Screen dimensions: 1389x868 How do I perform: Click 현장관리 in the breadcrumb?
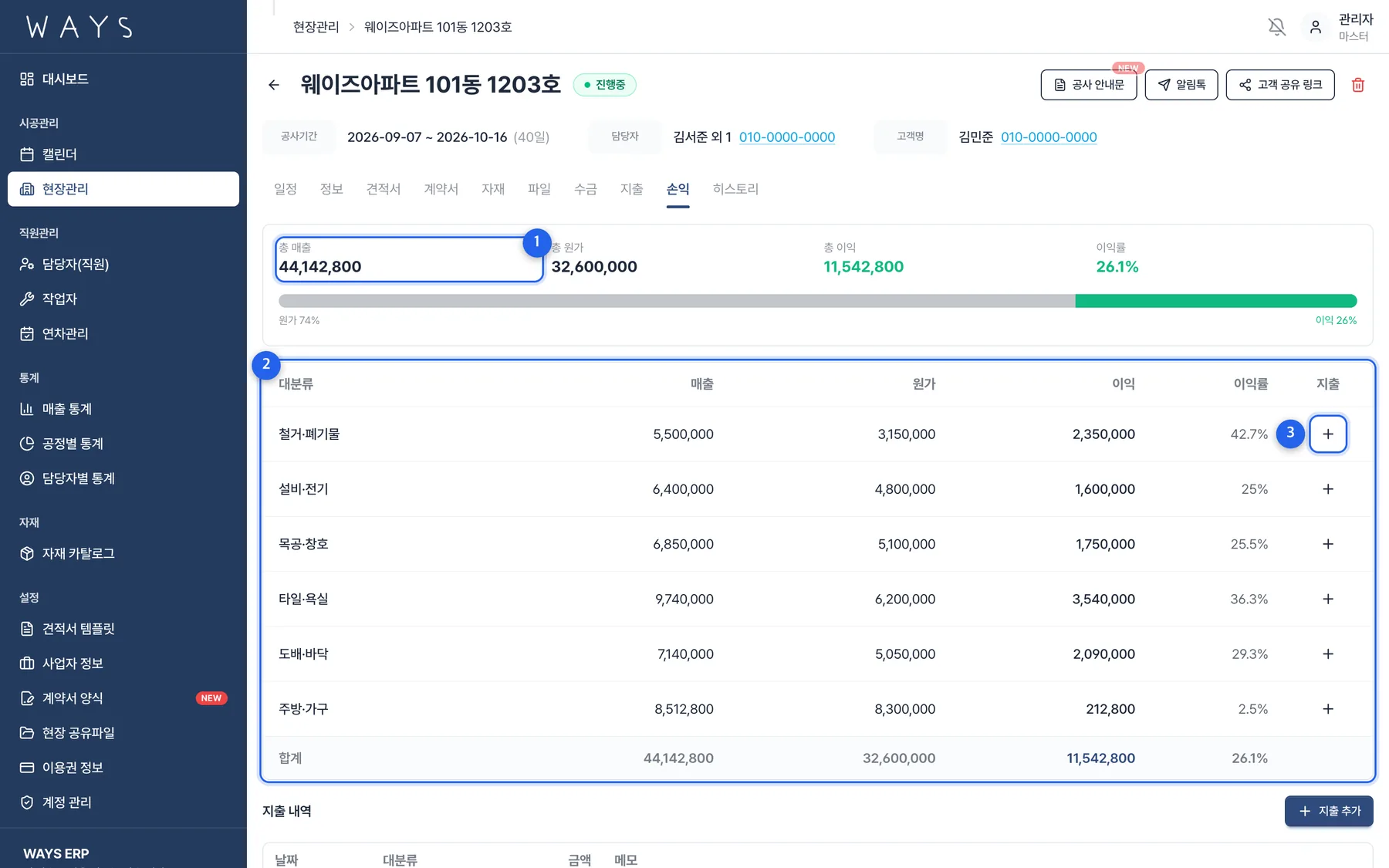click(x=316, y=27)
